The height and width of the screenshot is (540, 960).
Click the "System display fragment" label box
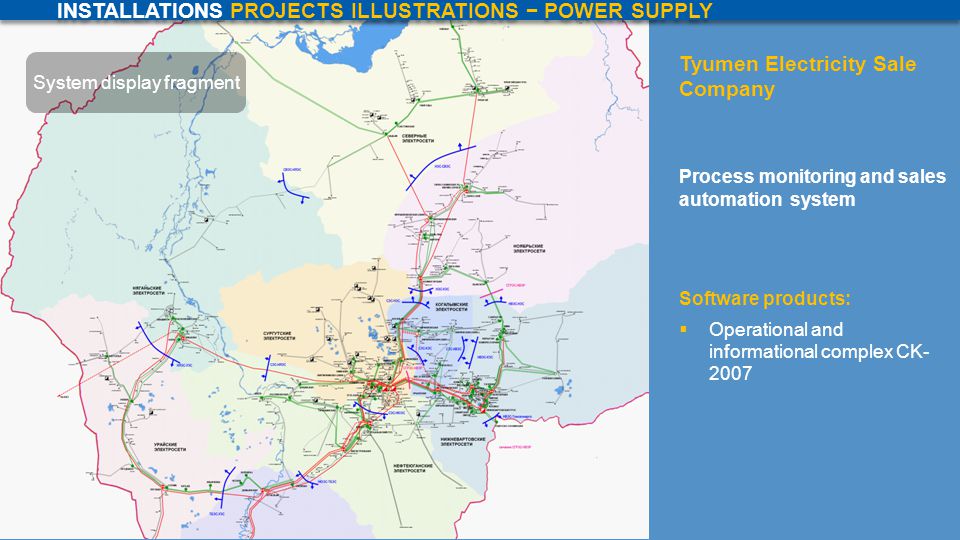136,83
